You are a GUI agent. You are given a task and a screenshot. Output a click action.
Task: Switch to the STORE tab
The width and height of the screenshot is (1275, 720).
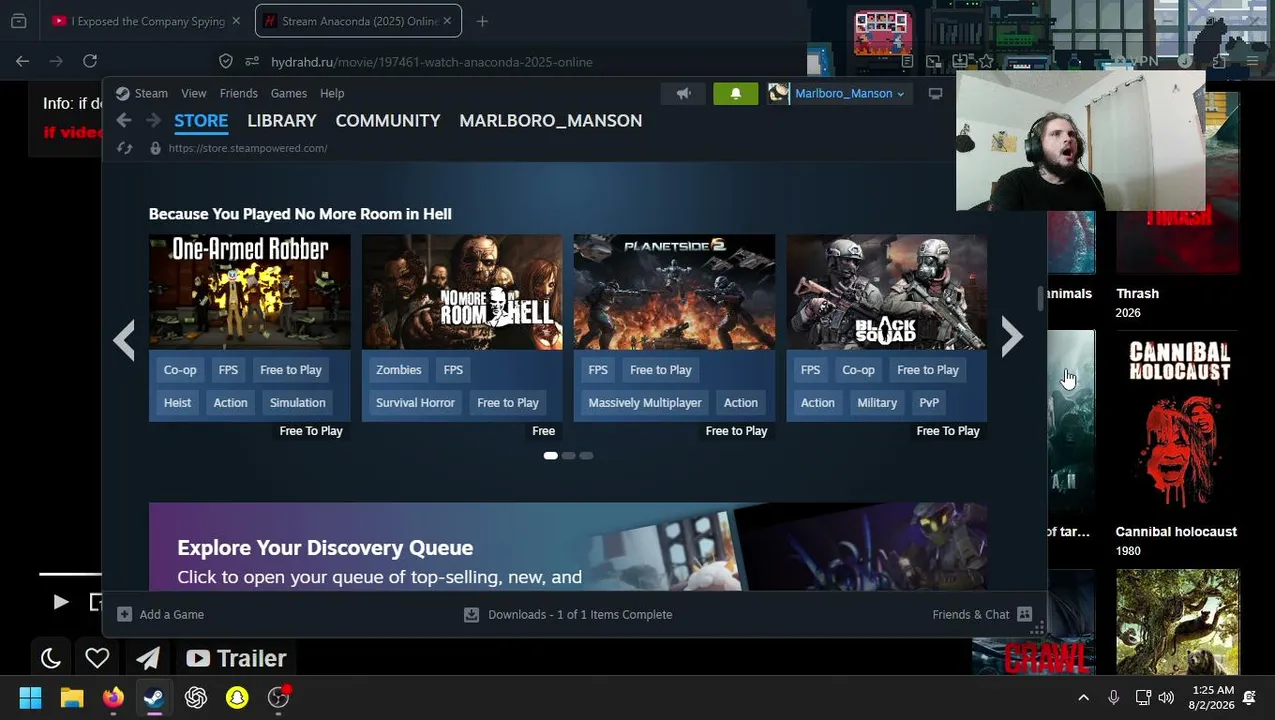pyautogui.click(x=201, y=120)
